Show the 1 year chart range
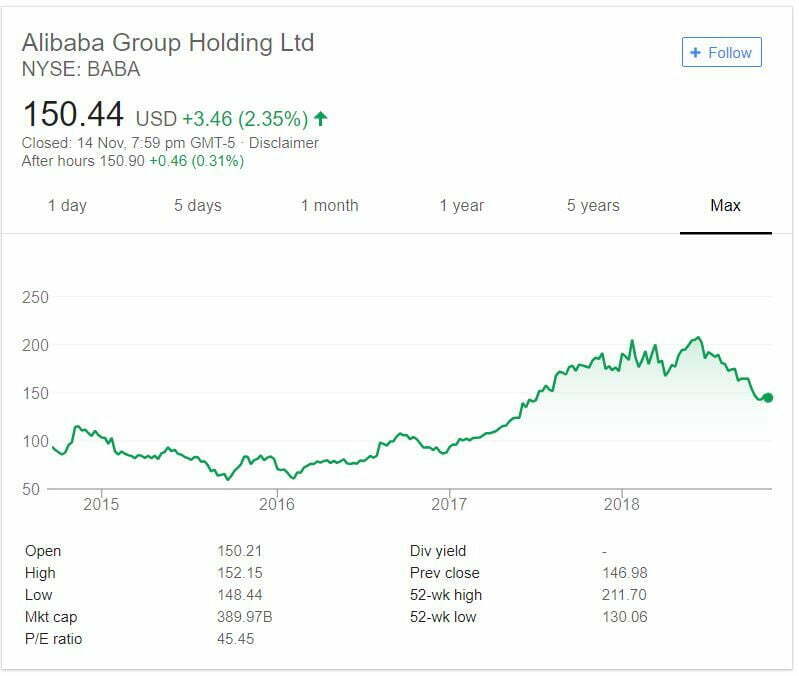 (461, 205)
